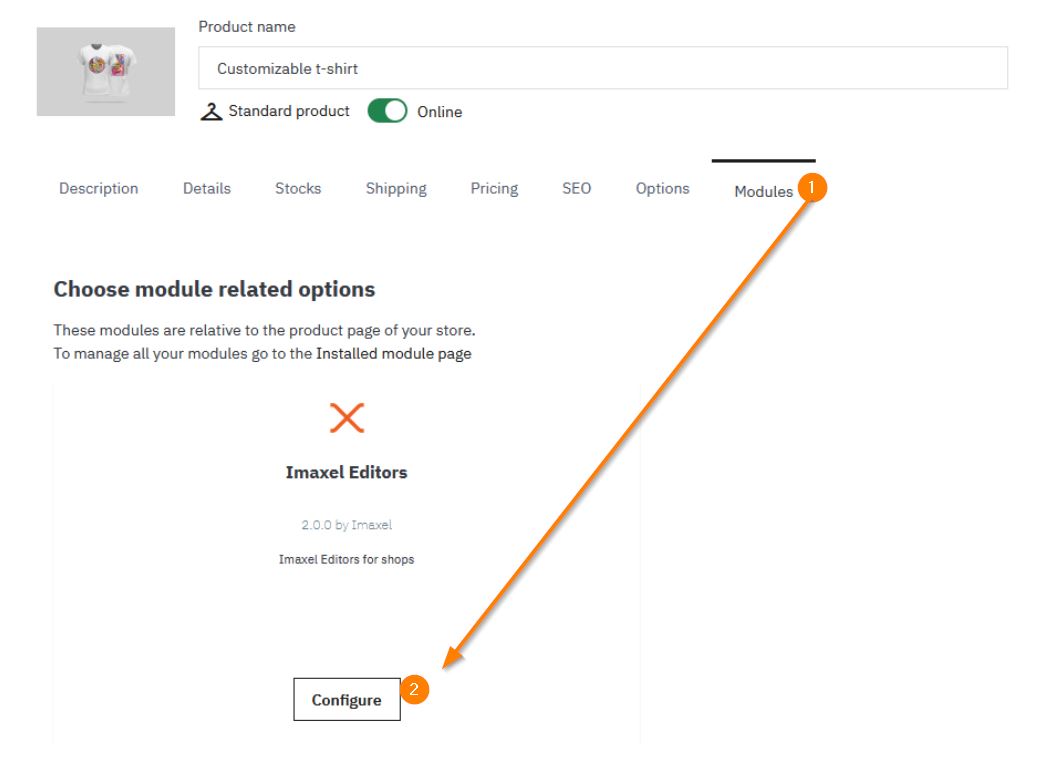Viewport: 1057px width, 761px height.
Task: Switch to the Details tab
Action: (207, 188)
